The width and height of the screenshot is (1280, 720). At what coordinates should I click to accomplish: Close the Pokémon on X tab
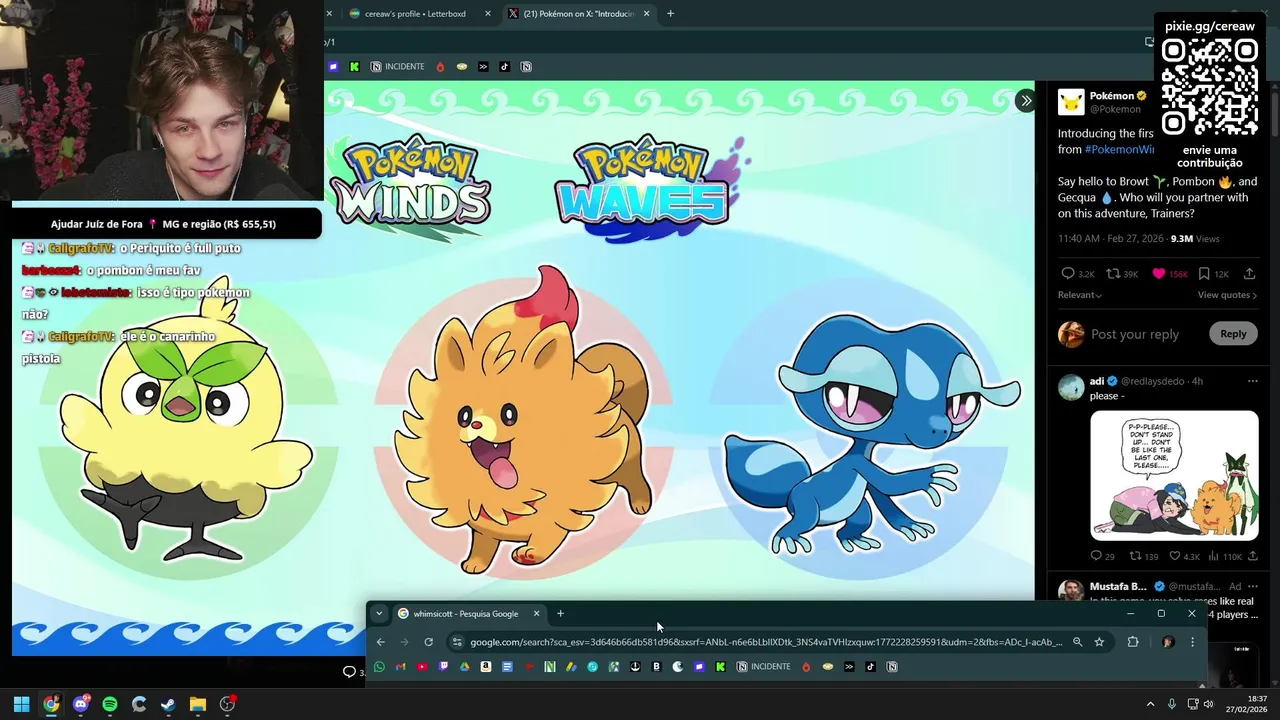646,14
